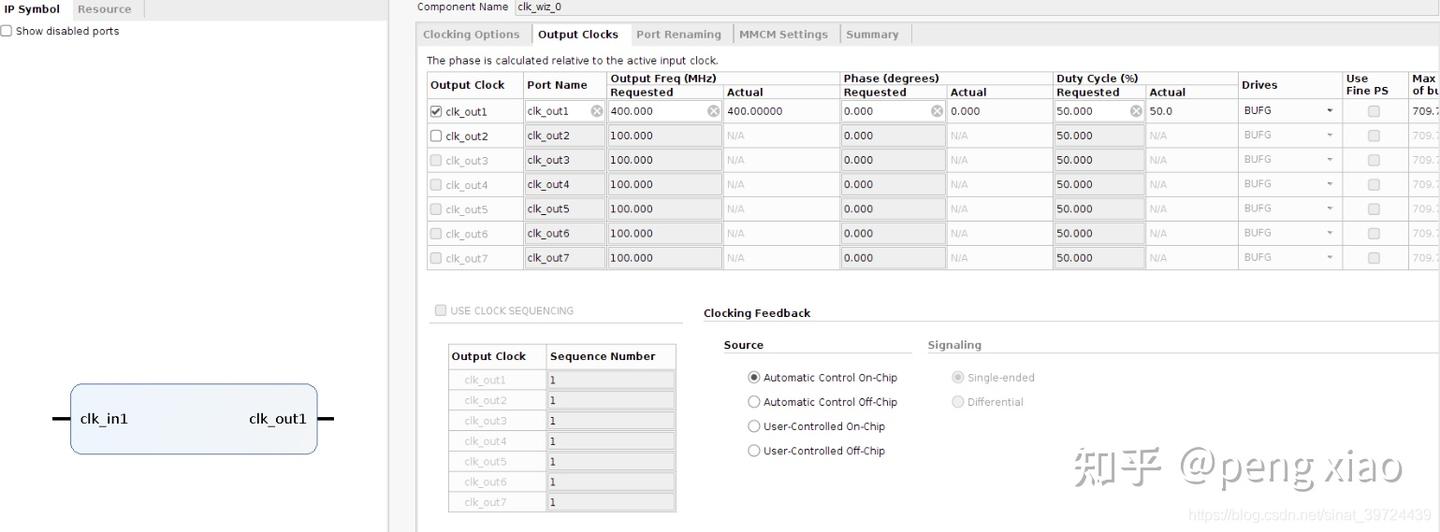Go to the Port Renaming tab

tap(678, 34)
